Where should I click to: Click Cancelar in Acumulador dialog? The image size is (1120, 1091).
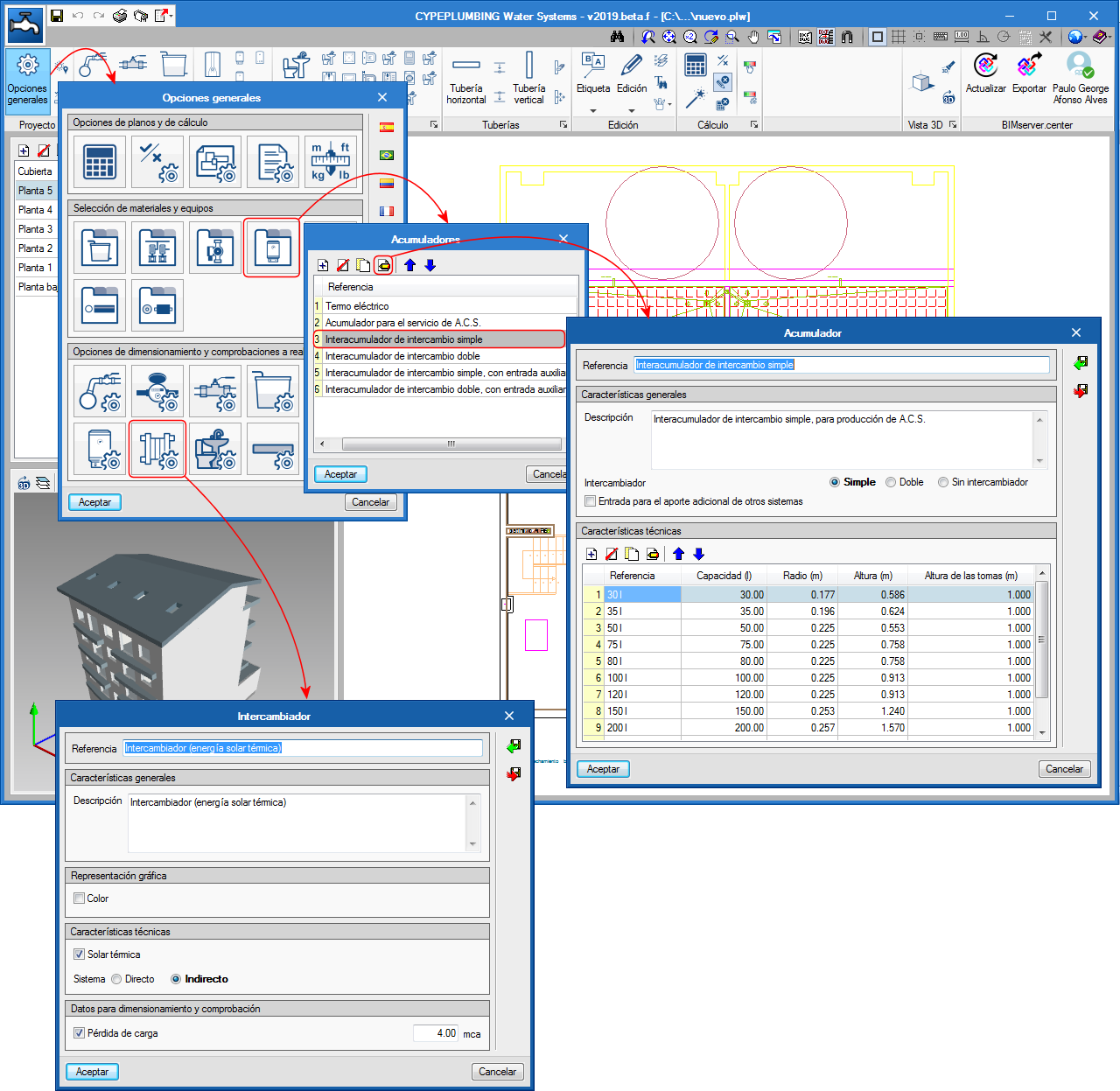[1064, 769]
